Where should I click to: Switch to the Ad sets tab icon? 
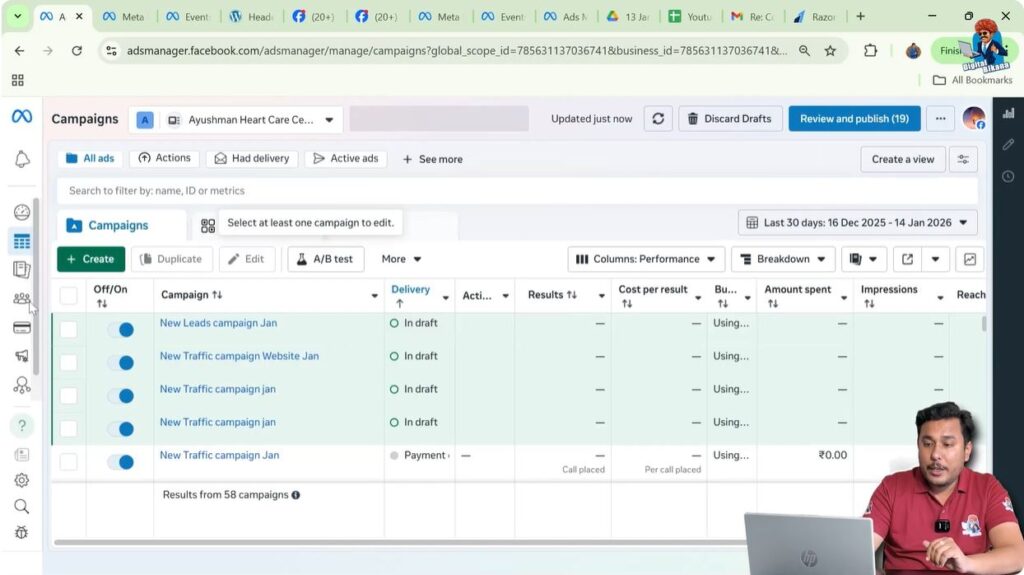coord(208,226)
